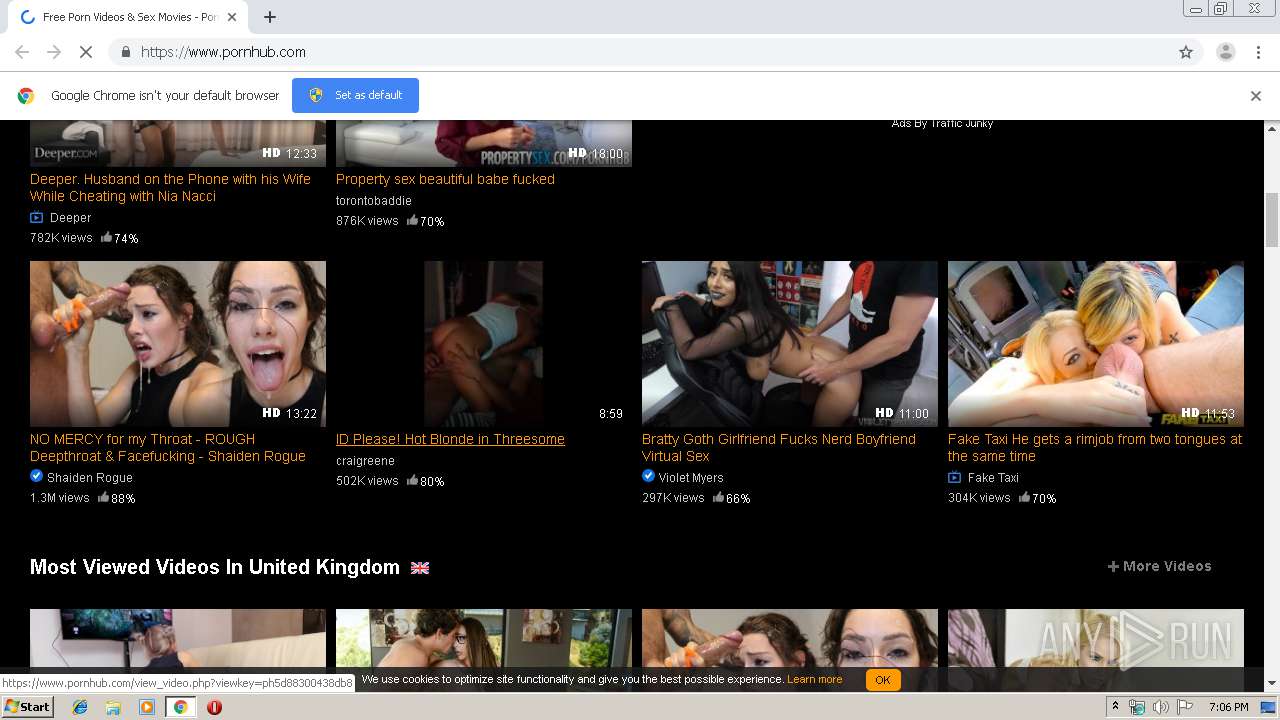Launch Internet Explorer from the taskbar

(80, 707)
